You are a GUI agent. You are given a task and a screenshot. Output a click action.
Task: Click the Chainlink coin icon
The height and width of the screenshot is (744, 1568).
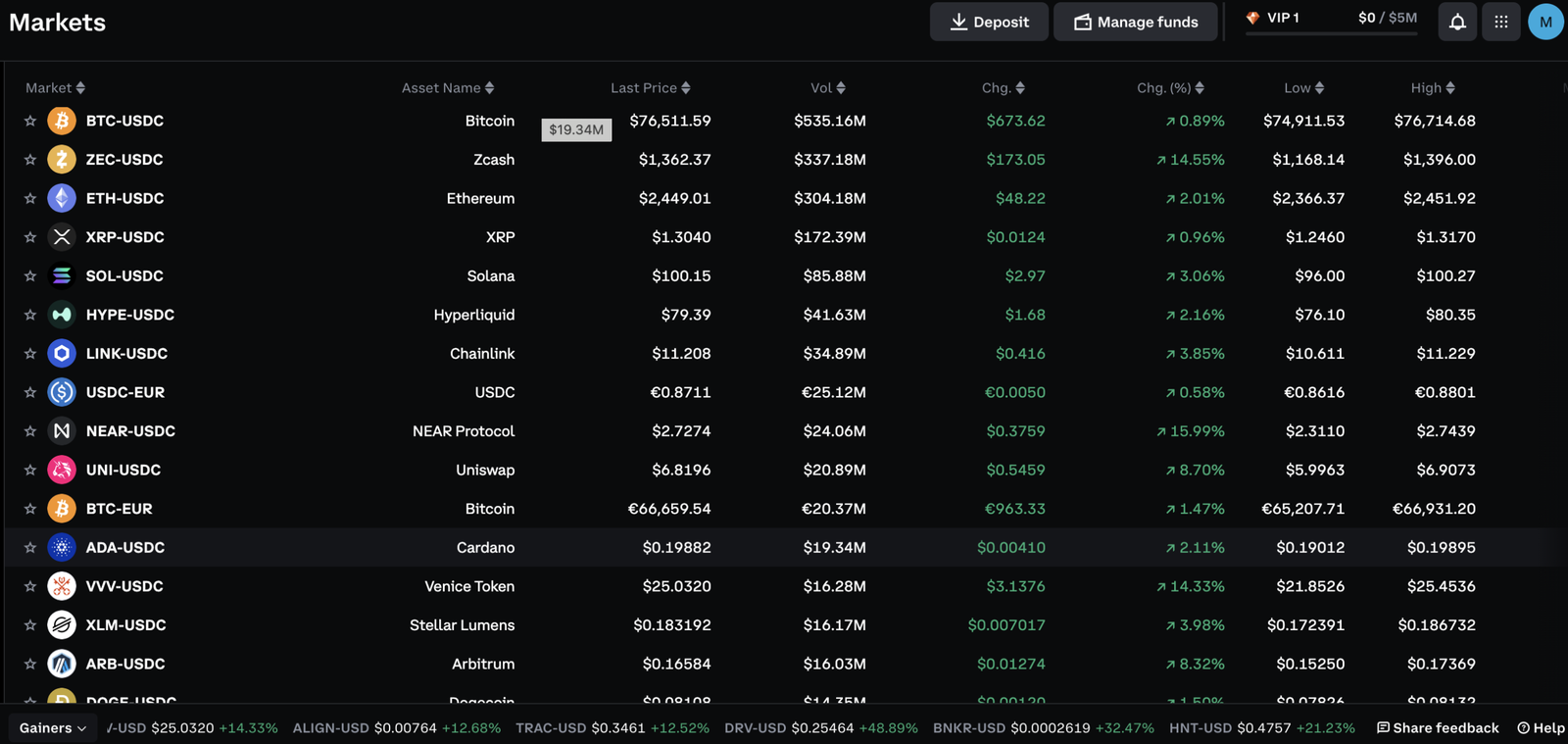62,353
